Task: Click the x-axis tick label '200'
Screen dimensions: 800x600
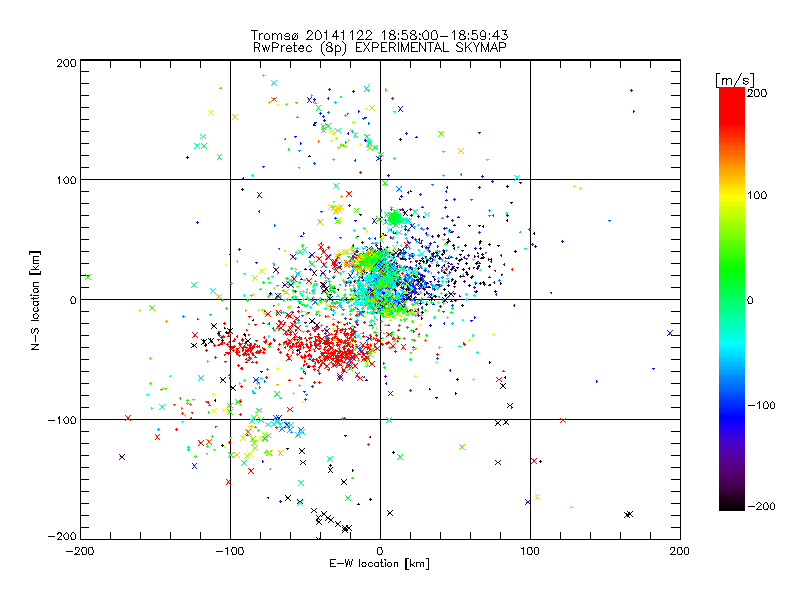Action: pos(680,551)
